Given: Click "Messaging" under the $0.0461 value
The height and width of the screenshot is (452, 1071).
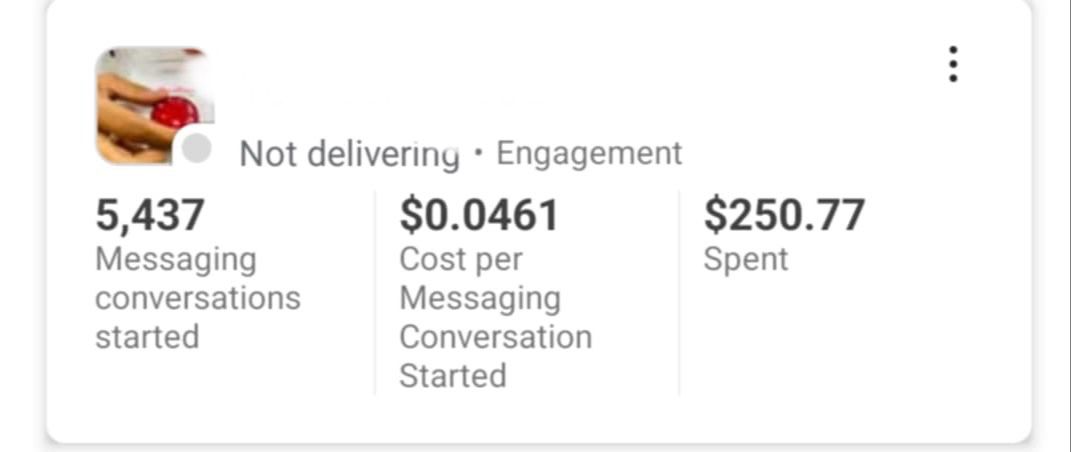Looking at the screenshot, I should 480,298.
